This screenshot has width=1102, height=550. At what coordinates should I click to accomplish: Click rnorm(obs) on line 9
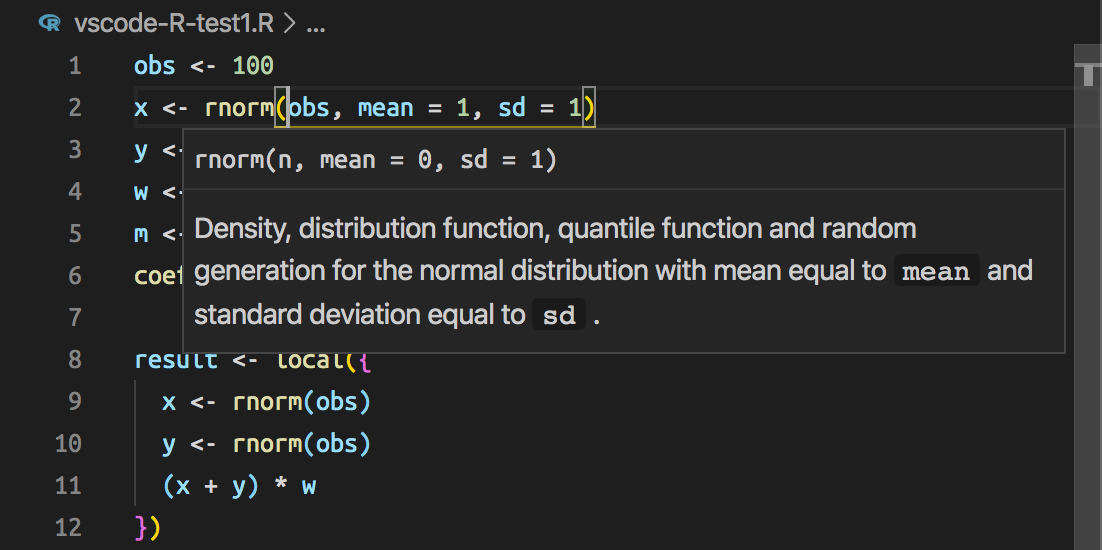point(302,402)
